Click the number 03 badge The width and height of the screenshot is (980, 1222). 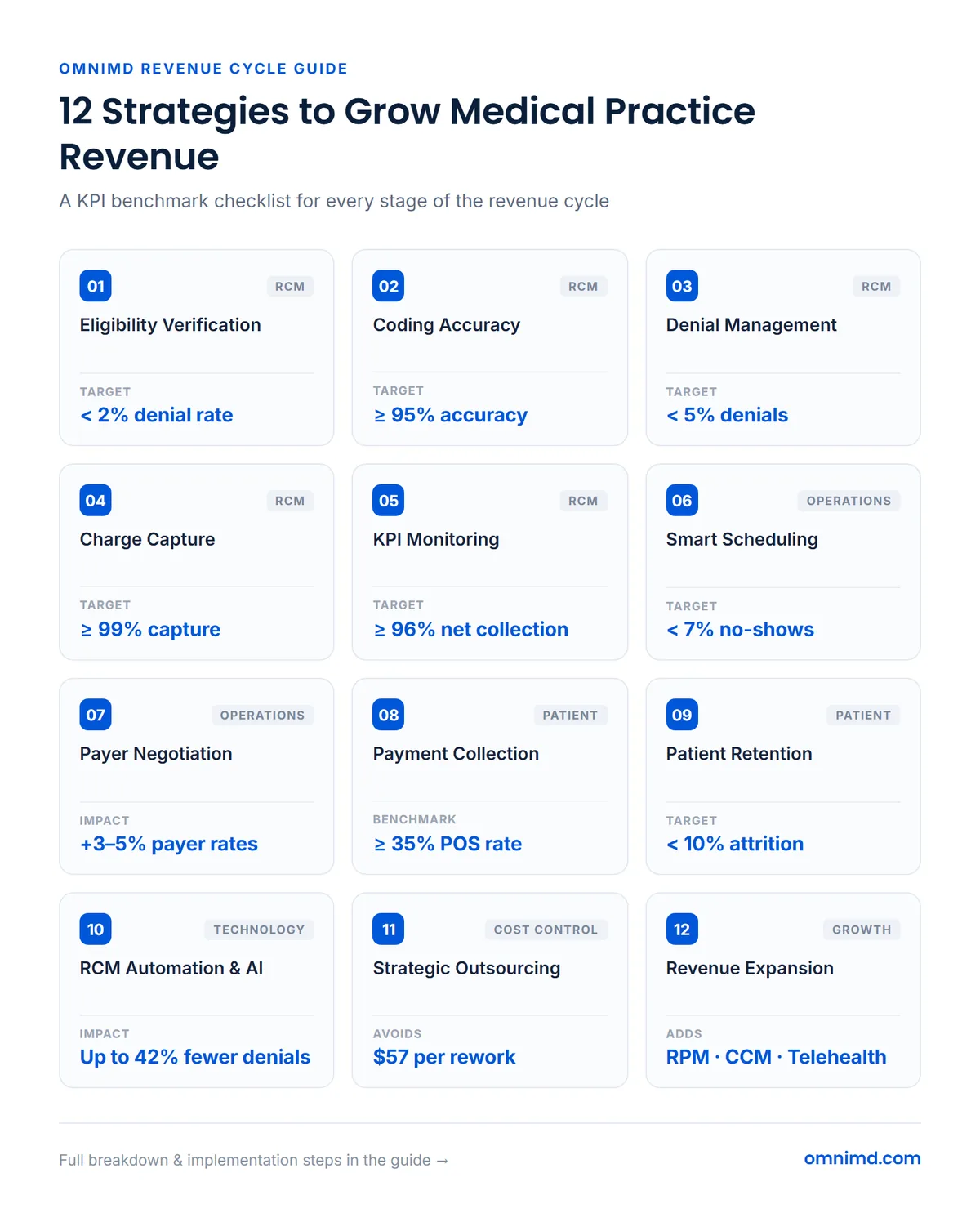pyautogui.click(x=682, y=286)
